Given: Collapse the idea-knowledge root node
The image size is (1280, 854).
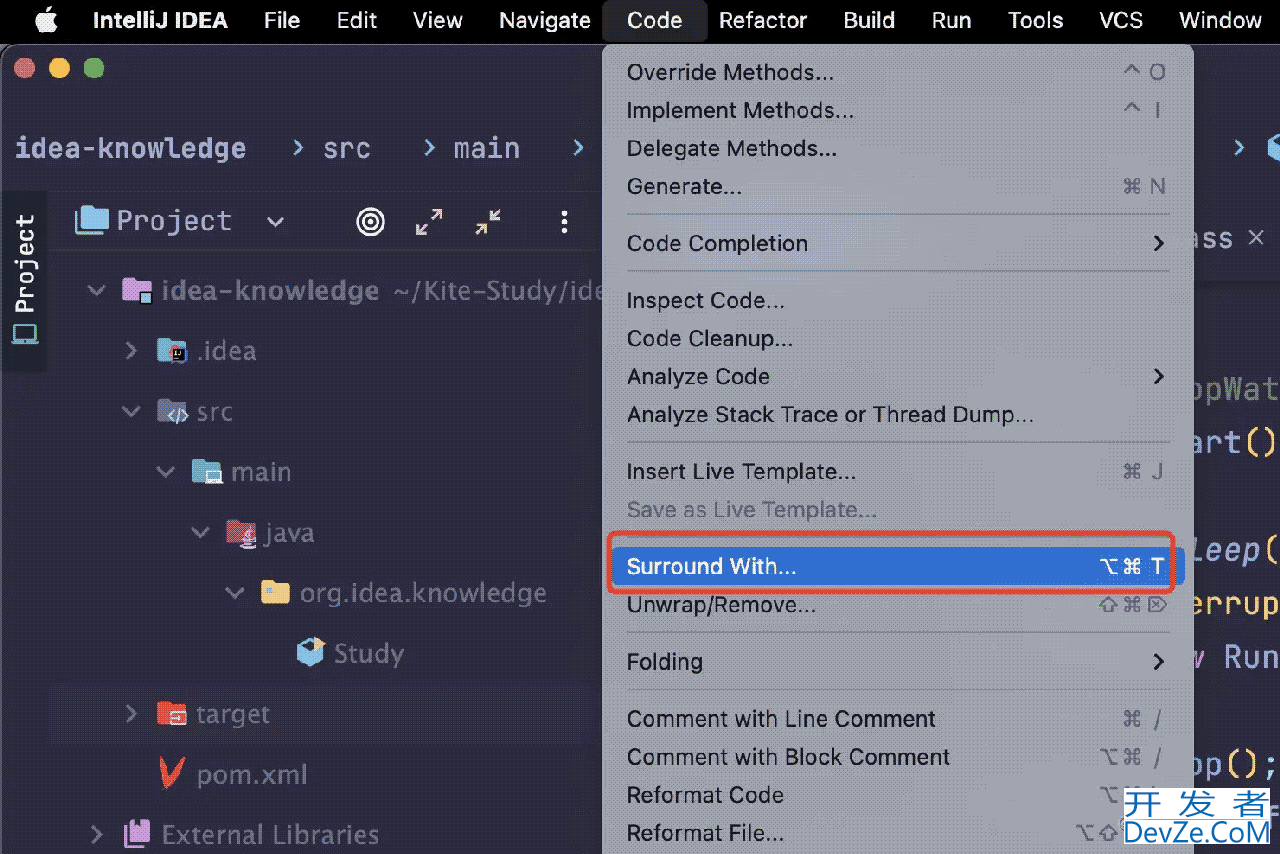Looking at the screenshot, I should pyautogui.click(x=97, y=291).
